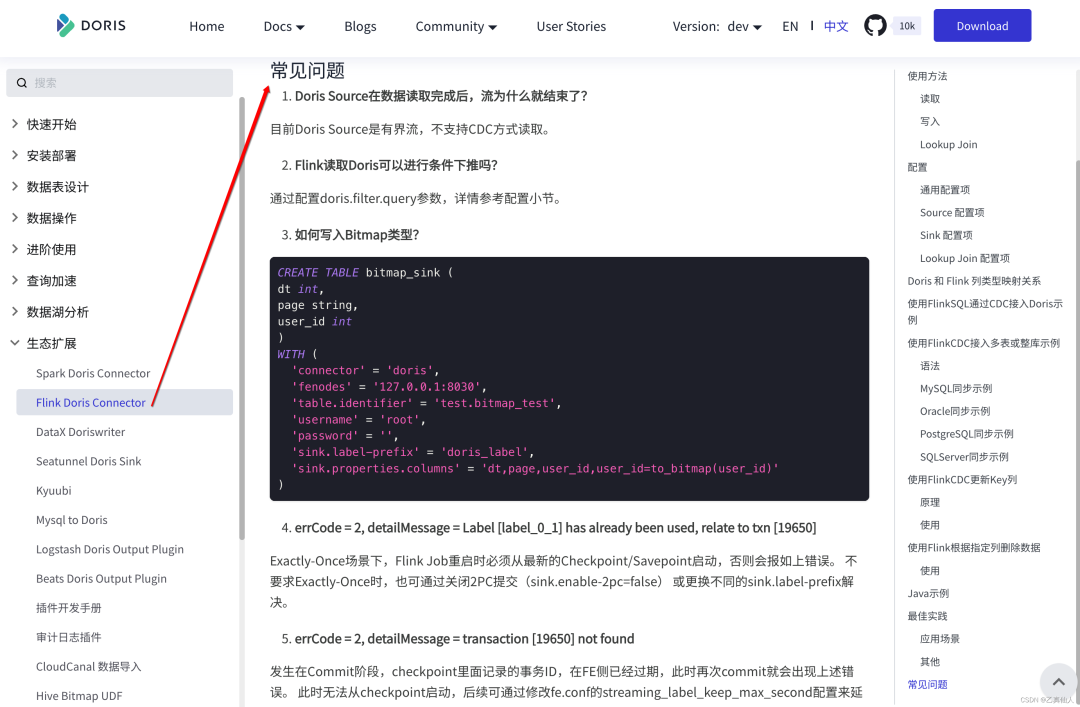Jump to Lookup Join section
1080x707 pixels.
point(948,144)
